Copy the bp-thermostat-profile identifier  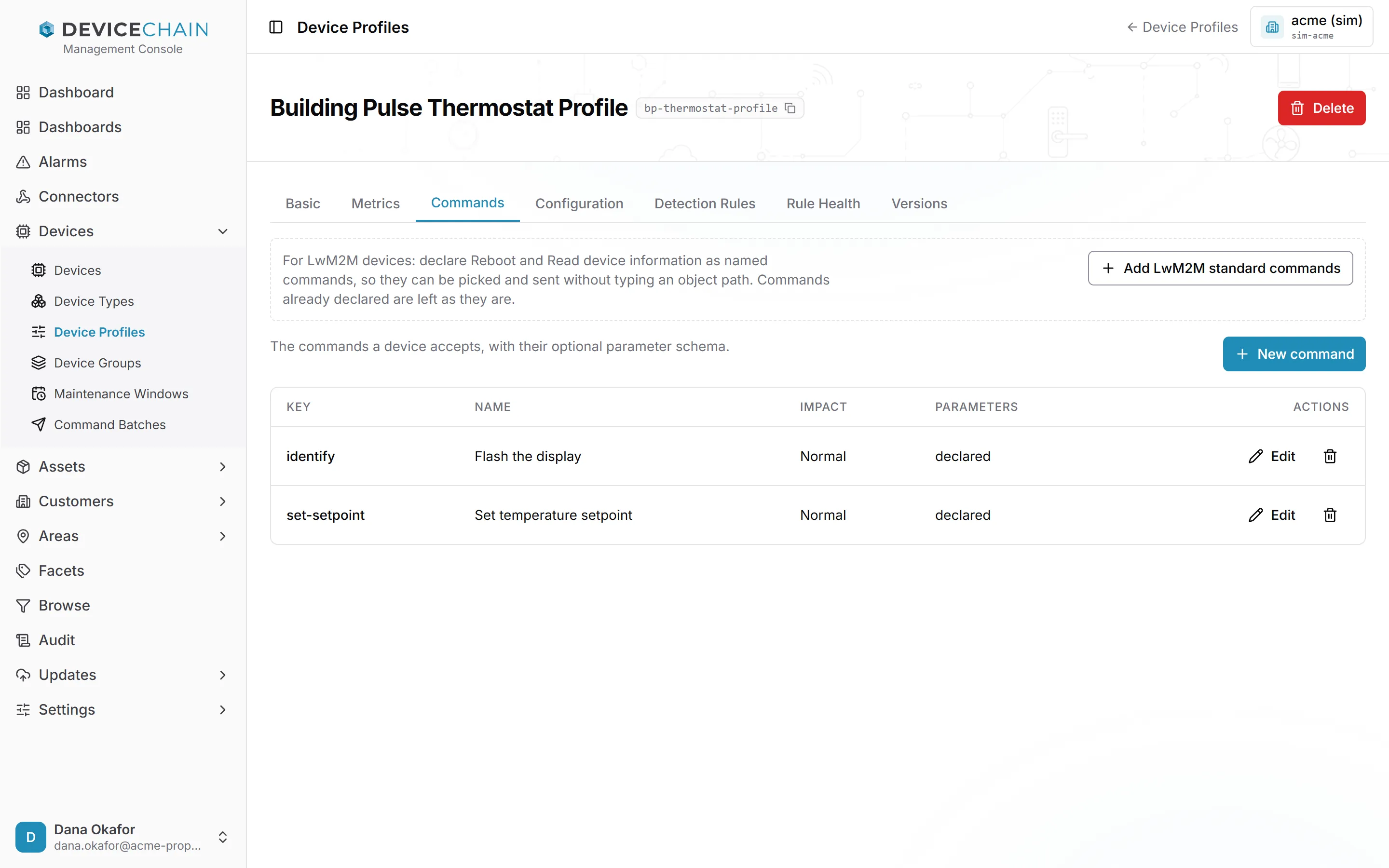[790, 108]
